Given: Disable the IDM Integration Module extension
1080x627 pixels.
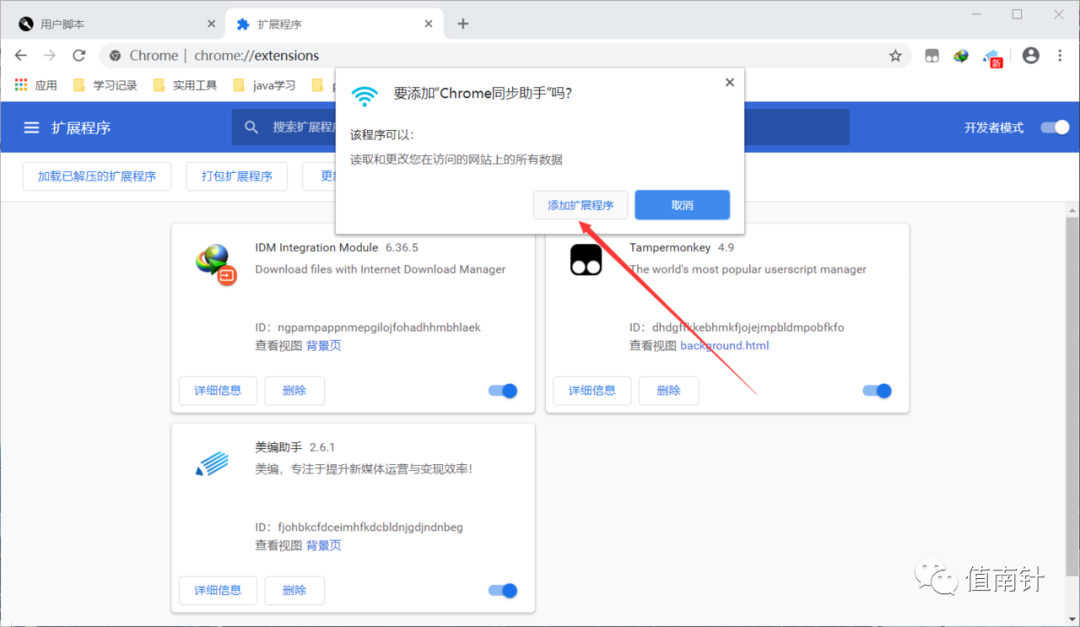Looking at the screenshot, I should [503, 391].
